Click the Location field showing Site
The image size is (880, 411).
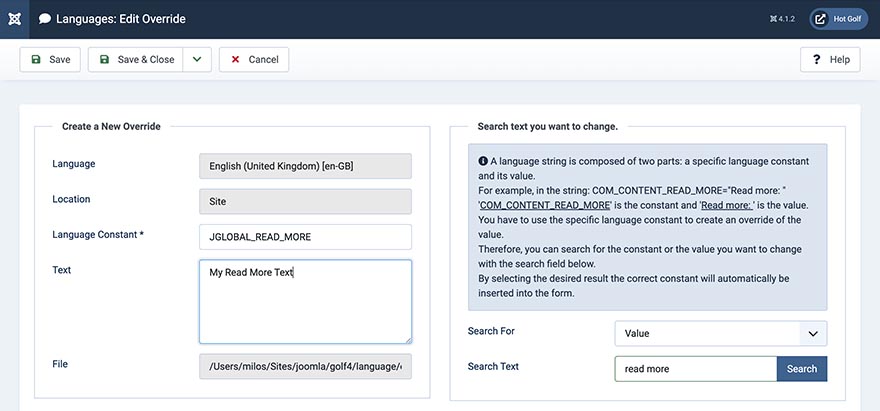pyautogui.click(x=305, y=201)
